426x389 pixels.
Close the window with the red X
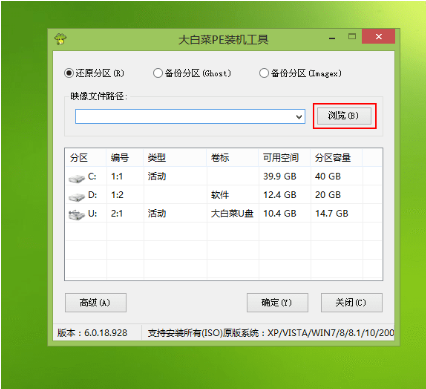point(379,37)
